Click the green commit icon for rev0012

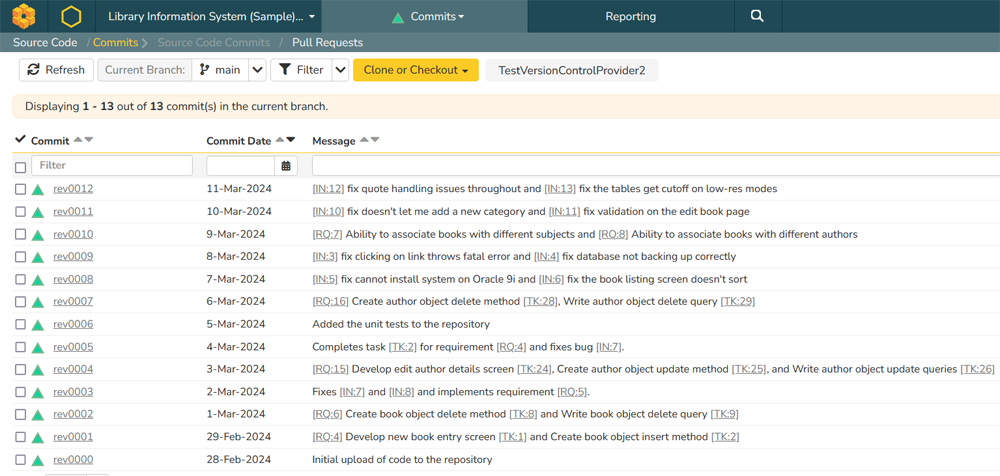[x=38, y=189]
